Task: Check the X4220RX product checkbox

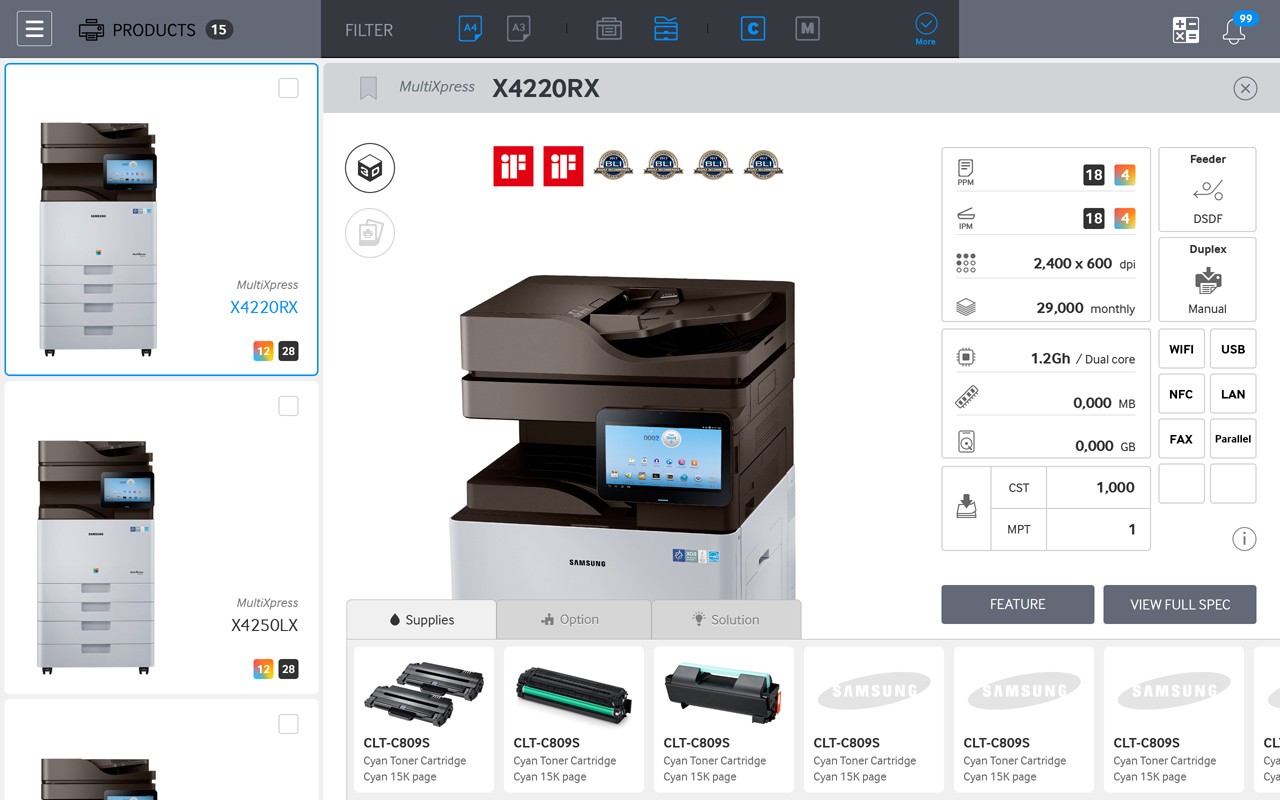Action: (x=288, y=88)
